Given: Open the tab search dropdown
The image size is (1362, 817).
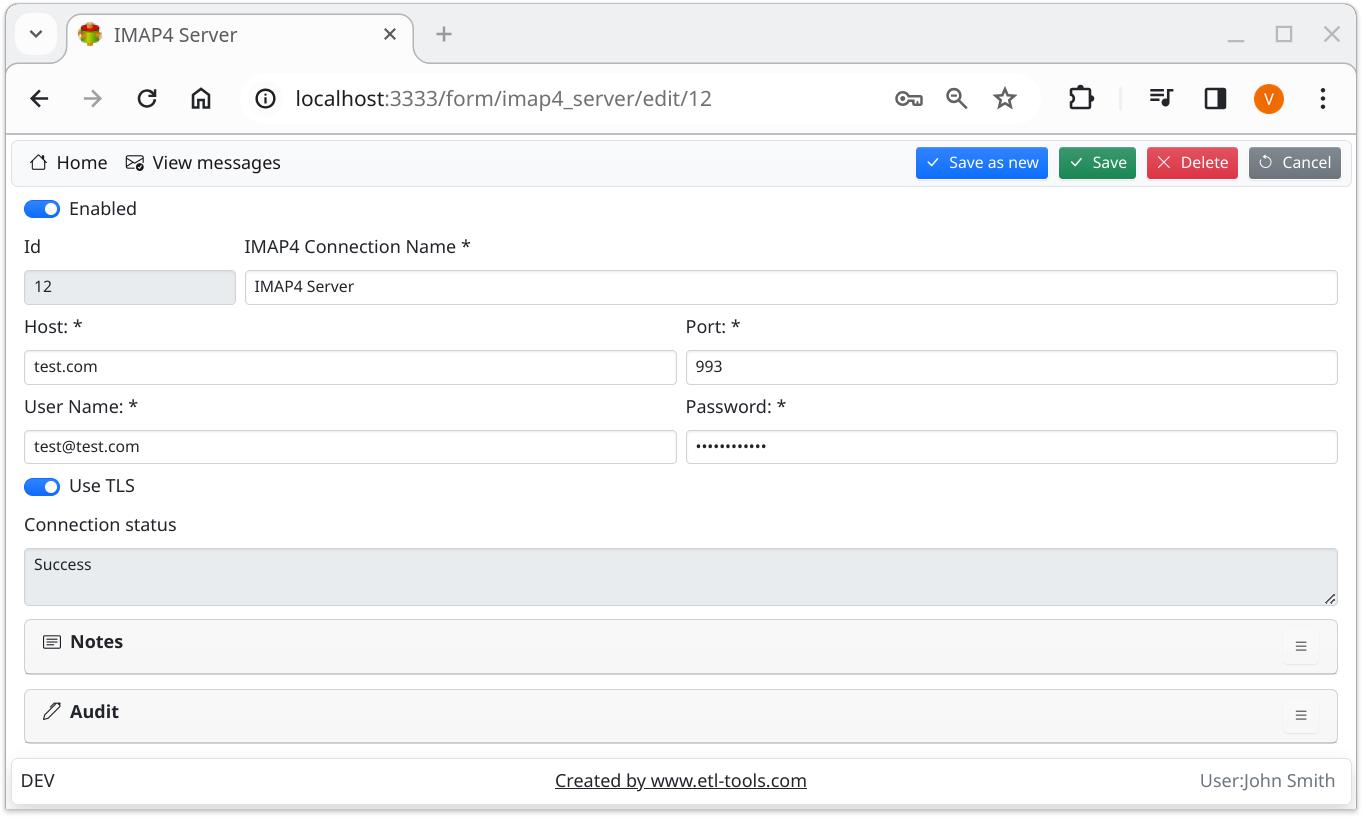Looking at the screenshot, I should pyautogui.click(x=36, y=34).
